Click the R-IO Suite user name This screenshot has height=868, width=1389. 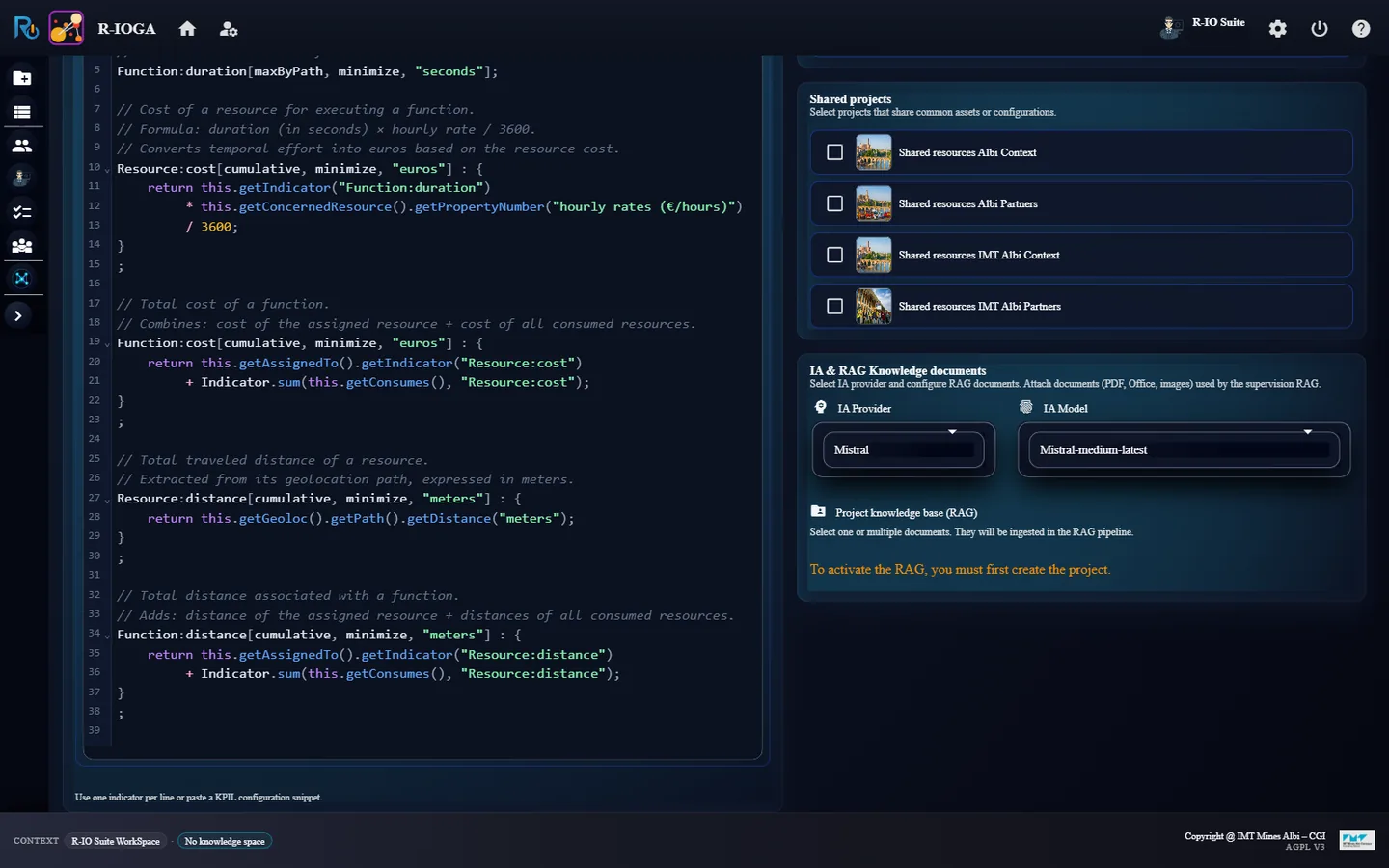(1218, 22)
